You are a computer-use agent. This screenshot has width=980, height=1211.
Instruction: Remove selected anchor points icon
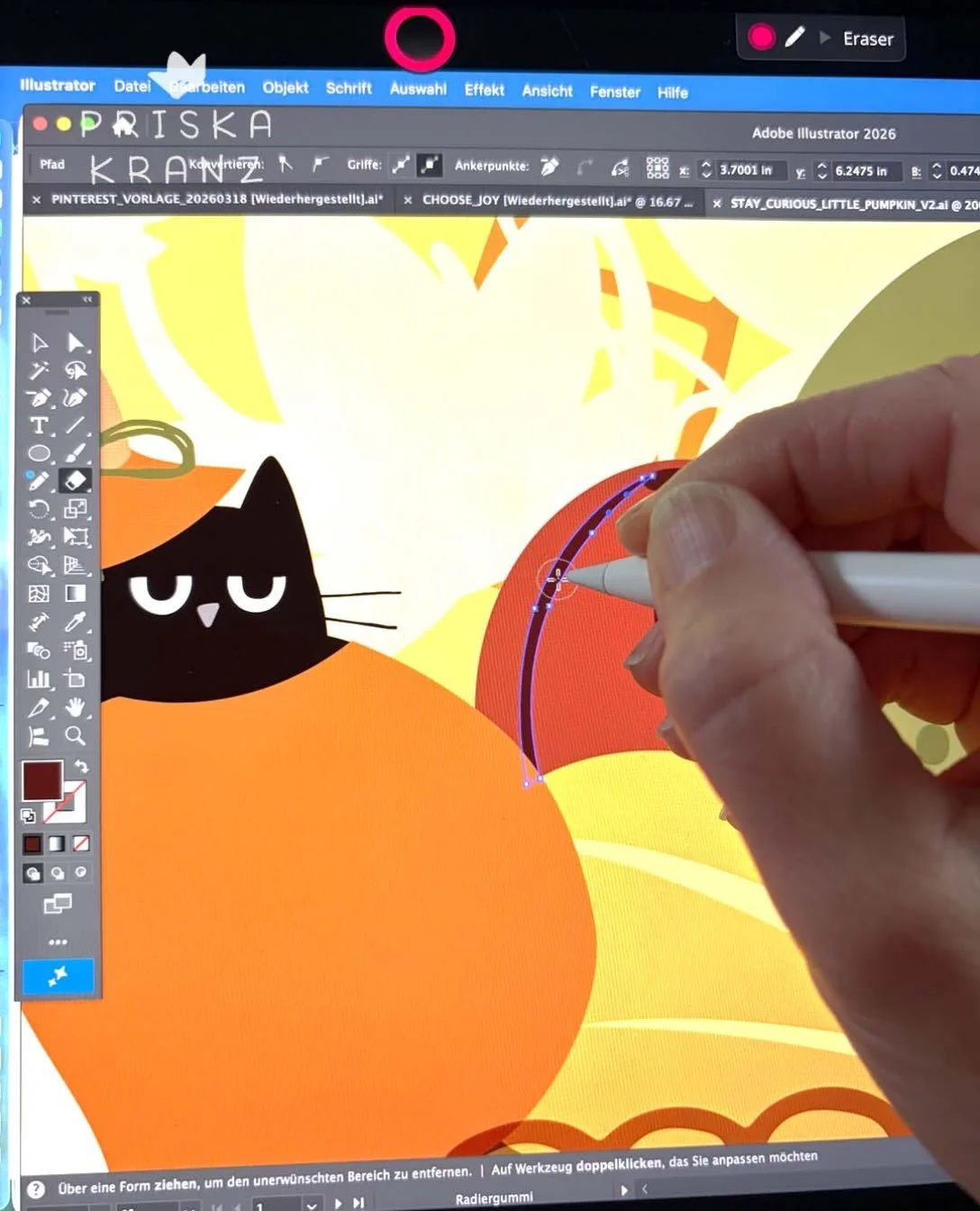549,166
